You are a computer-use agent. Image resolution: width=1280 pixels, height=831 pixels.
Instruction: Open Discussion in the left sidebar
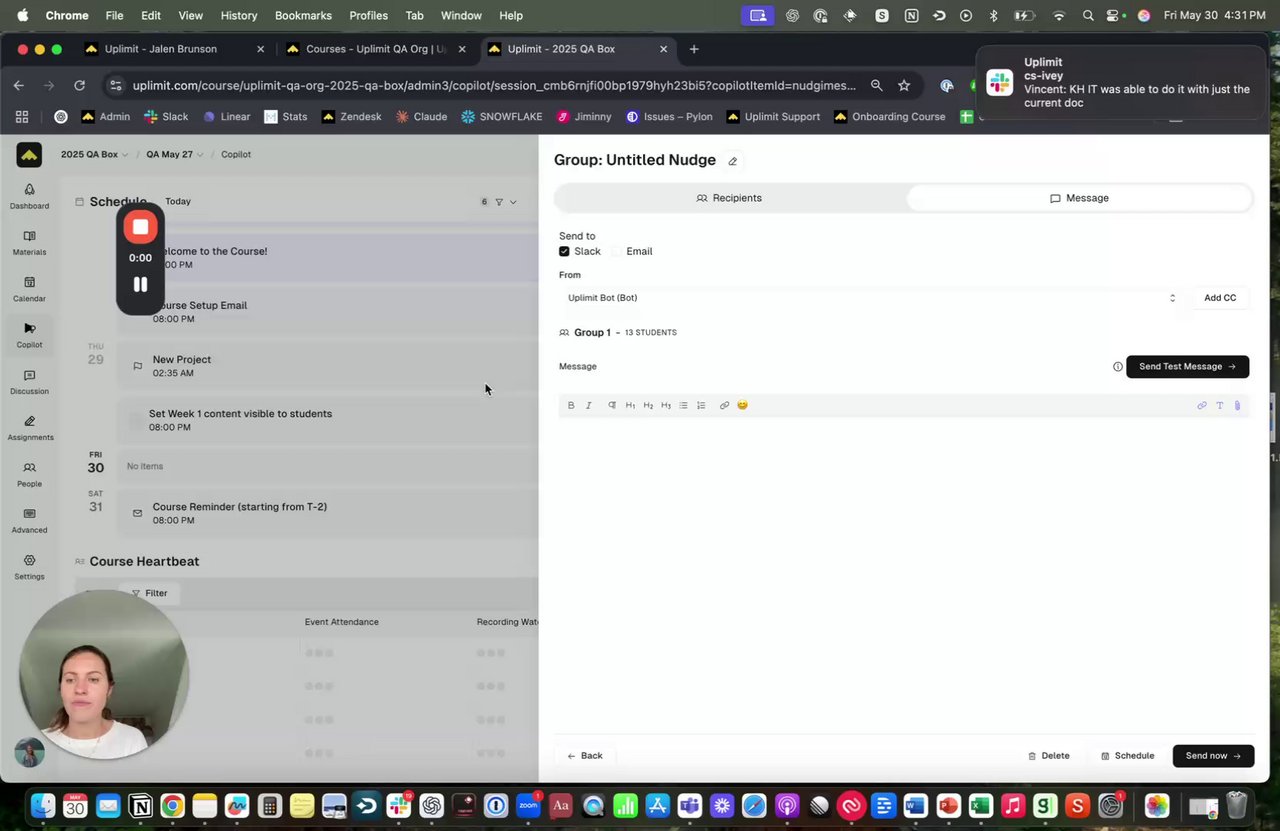[29, 382]
